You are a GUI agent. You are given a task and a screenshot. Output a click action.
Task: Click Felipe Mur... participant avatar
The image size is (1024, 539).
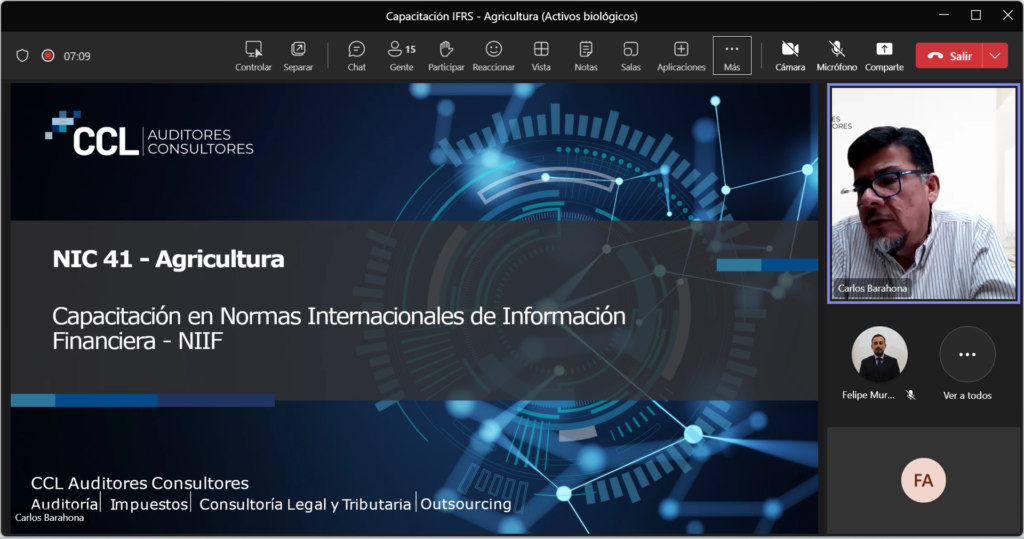pyautogui.click(x=879, y=355)
